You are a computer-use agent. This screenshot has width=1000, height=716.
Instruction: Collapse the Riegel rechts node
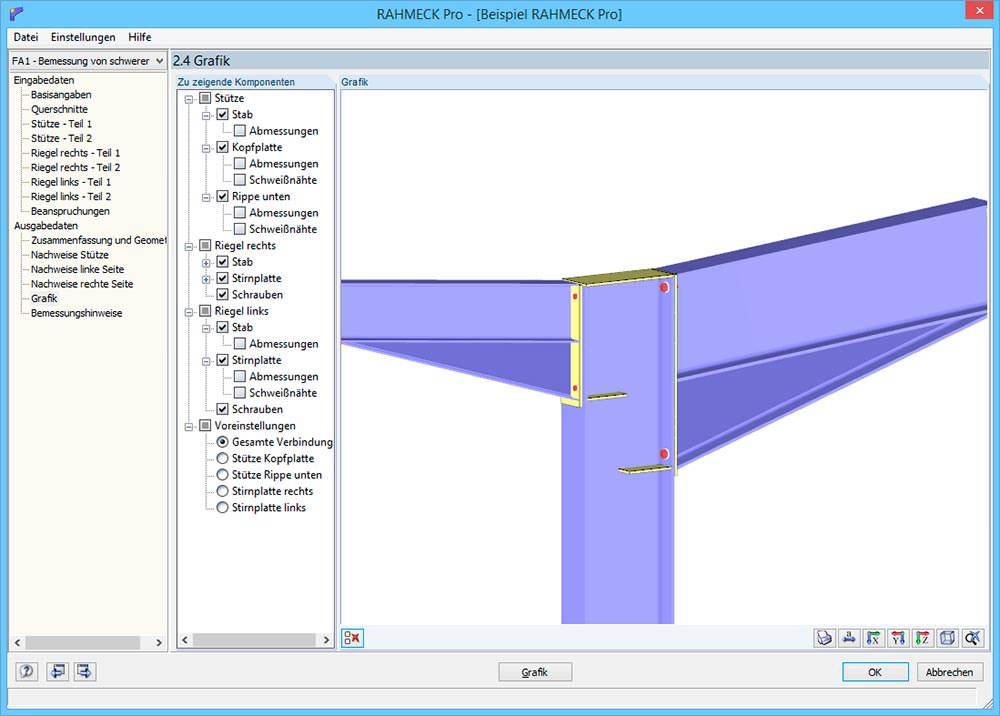click(189, 247)
